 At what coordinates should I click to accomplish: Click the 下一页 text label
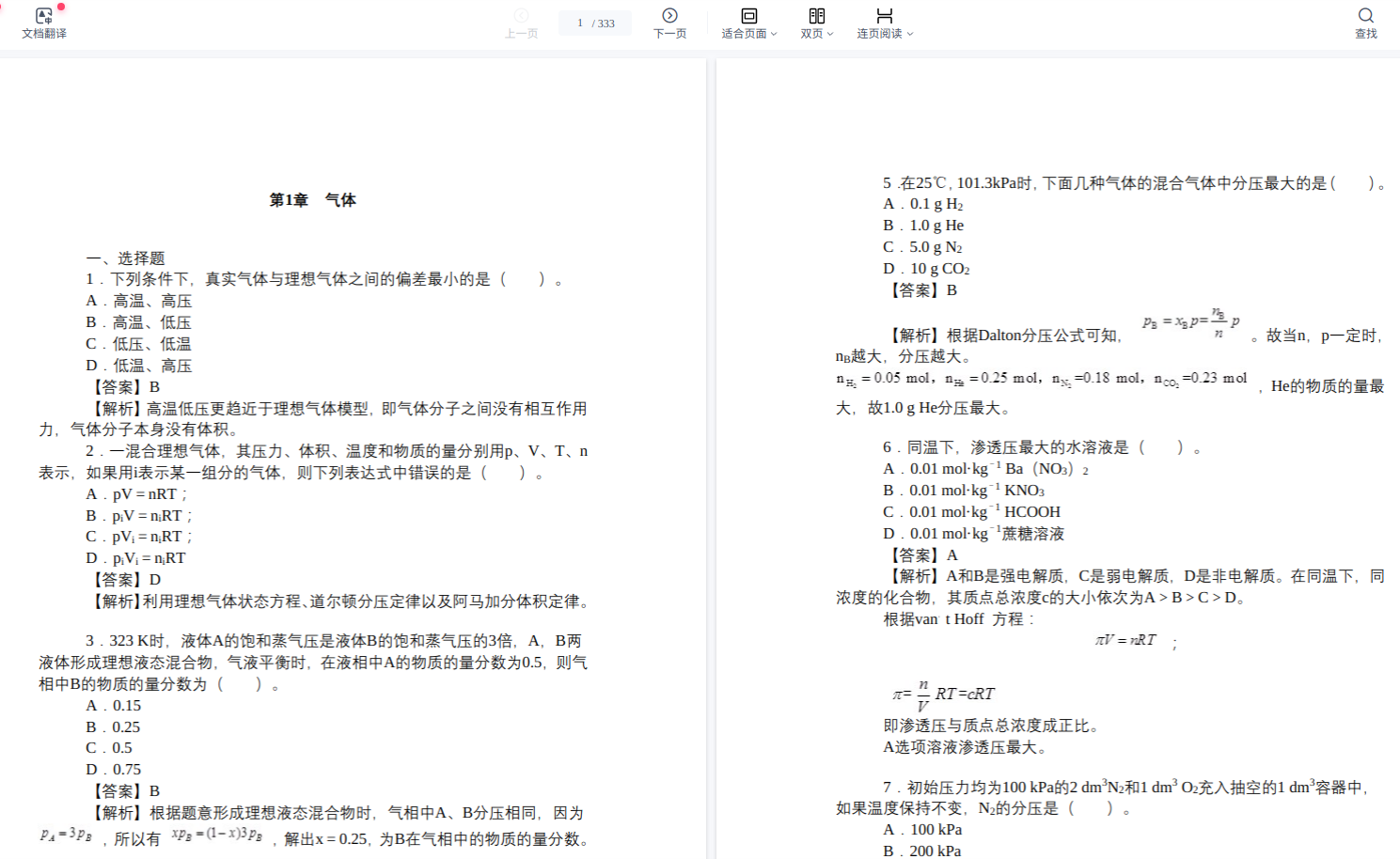point(669,34)
